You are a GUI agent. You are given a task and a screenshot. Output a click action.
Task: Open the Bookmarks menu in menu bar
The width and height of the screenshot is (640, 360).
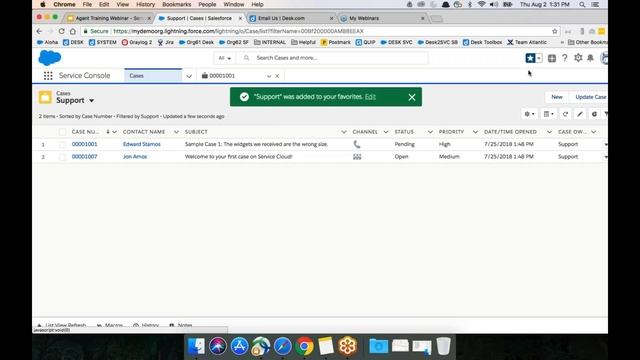(x=176, y=4)
